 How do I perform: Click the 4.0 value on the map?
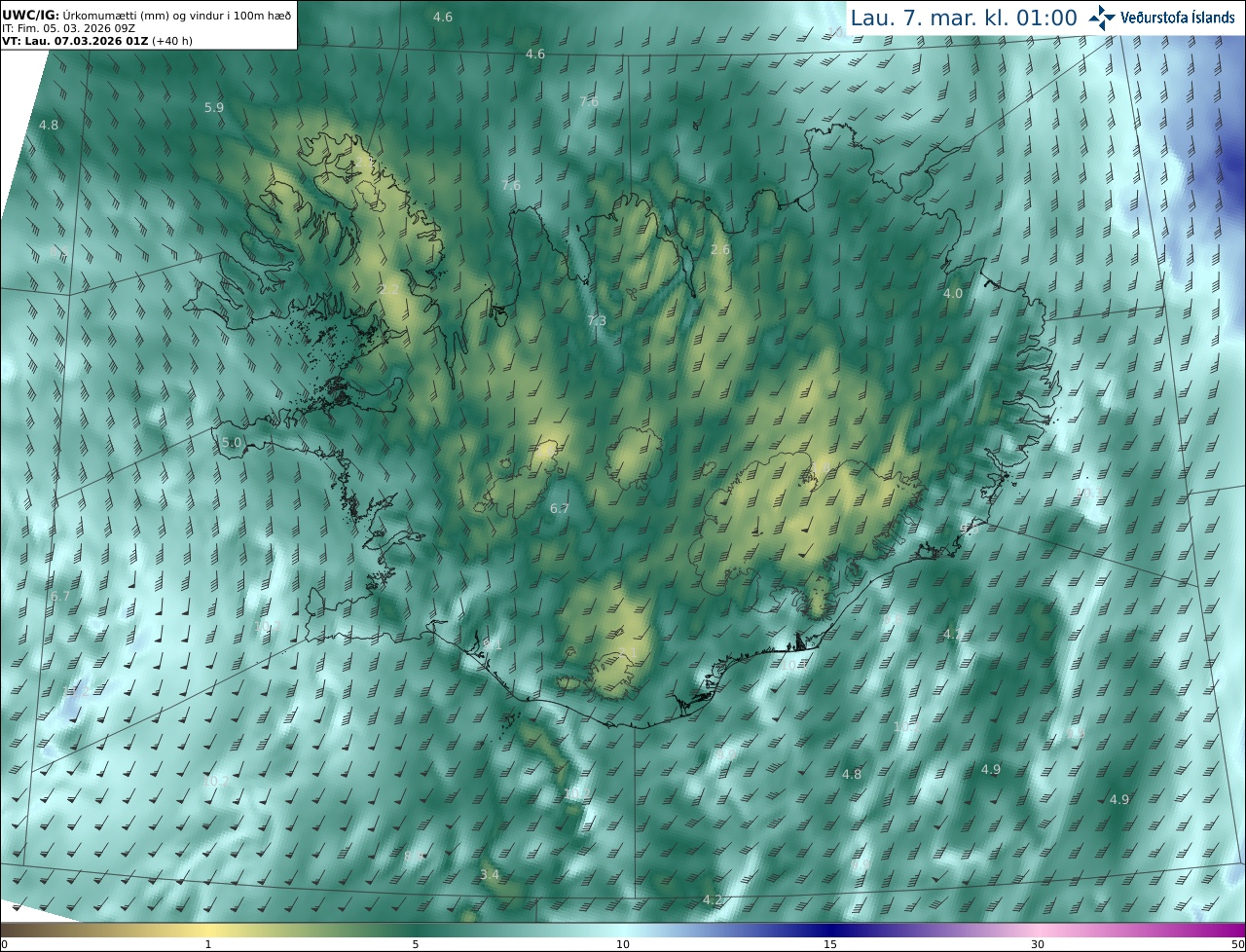(953, 293)
